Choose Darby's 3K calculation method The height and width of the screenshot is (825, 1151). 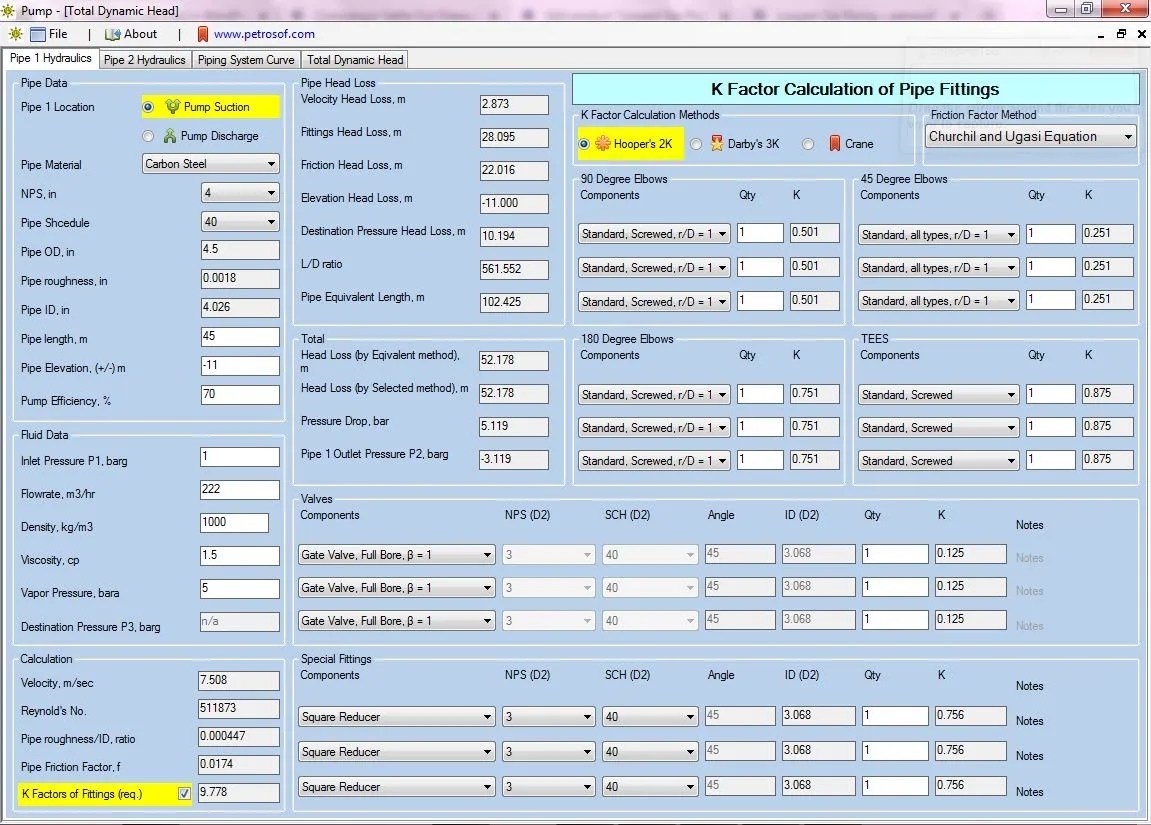[696, 144]
